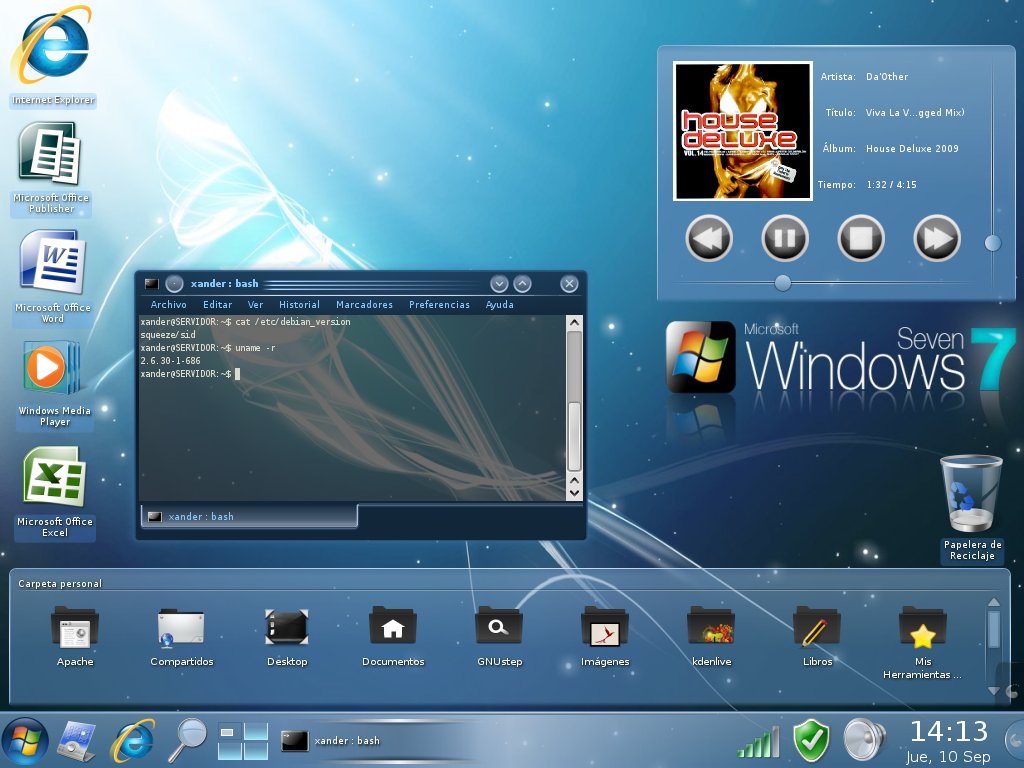This screenshot has height=768, width=1024.
Task: Click the time text 1:32 / 4:15
Action: click(891, 184)
